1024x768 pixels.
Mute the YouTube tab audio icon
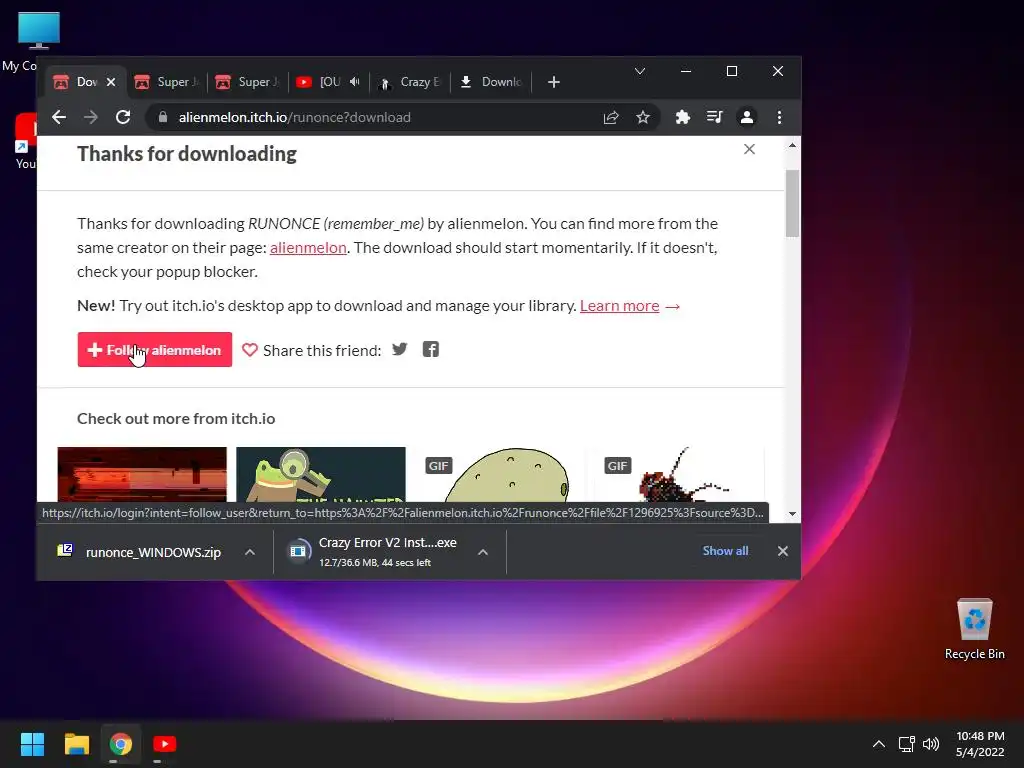click(355, 82)
